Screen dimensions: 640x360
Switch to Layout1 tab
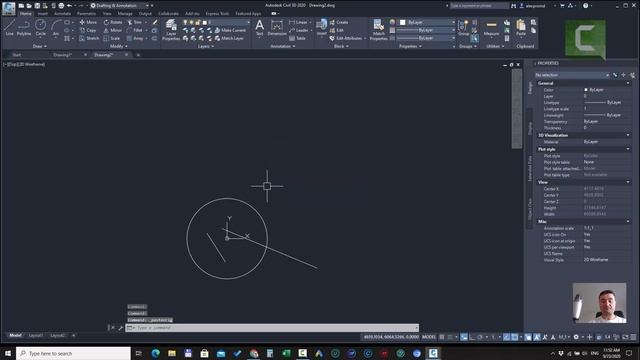(x=36, y=336)
